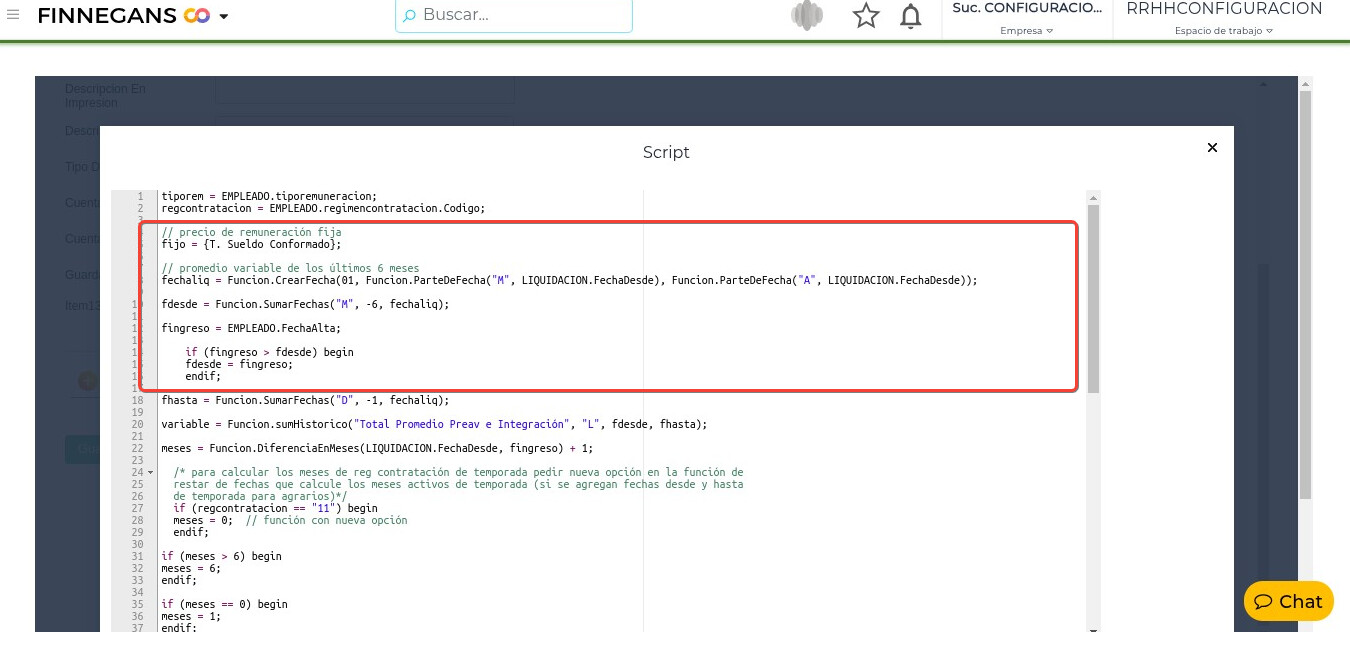Viewport: 1350px width, 654px height.
Task: Click the script editor vertical scrollbar thumb
Action: 1093,298
